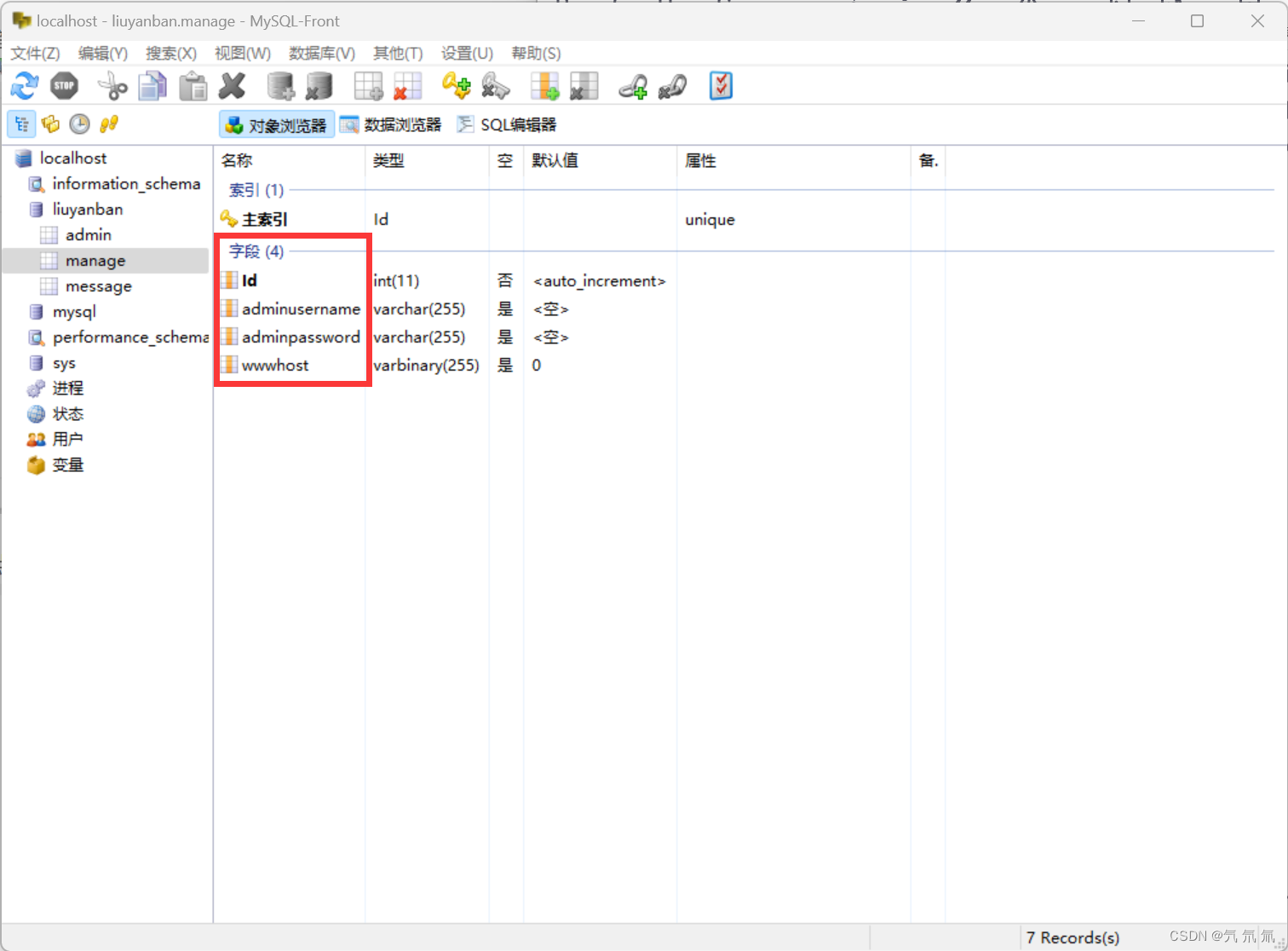Select localhost root tree node
Screen dimensions: 1288x951
73,158
